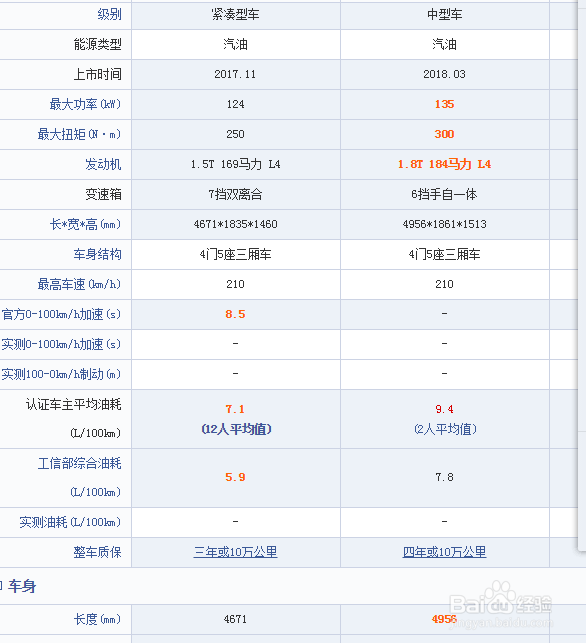Select the 变速箱 row label

pos(103,194)
